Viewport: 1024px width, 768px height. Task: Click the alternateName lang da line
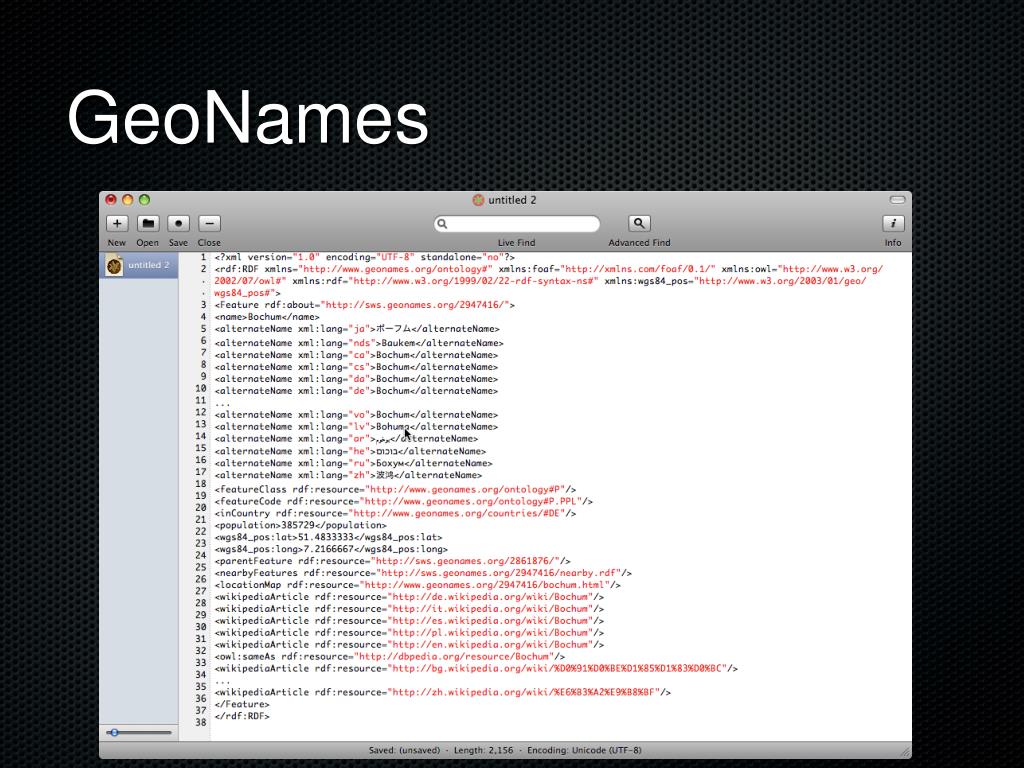click(x=356, y=379)
